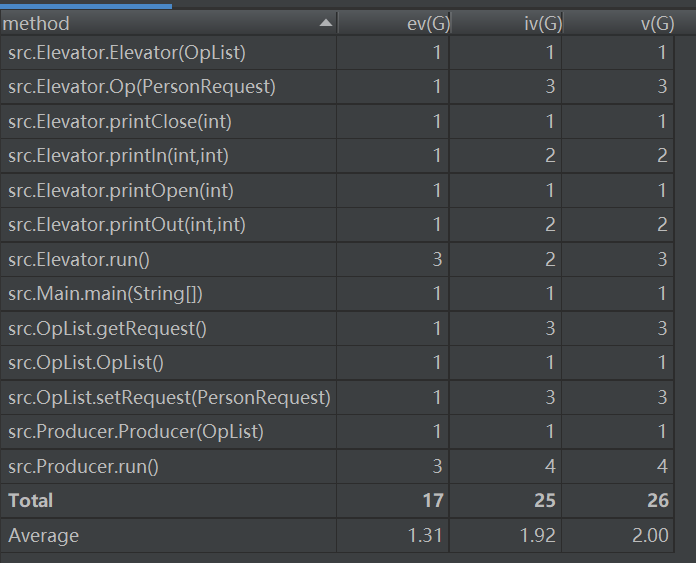This screenshot has height=563, width=696.
Task: Select row src.OpList.setRequest(PersonRequest)
Action: [x=337, y=397]
